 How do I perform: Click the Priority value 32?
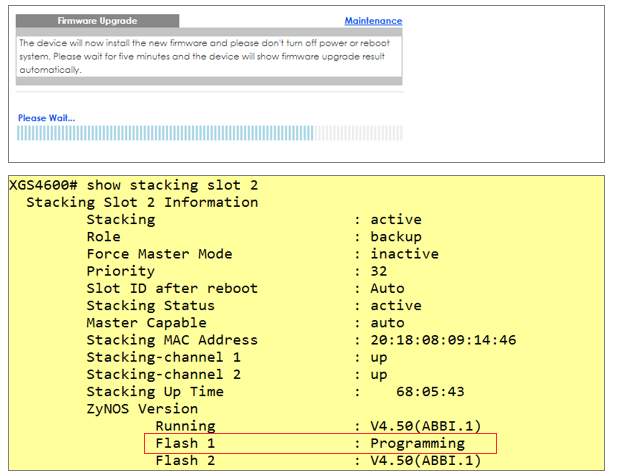(379, 271)
